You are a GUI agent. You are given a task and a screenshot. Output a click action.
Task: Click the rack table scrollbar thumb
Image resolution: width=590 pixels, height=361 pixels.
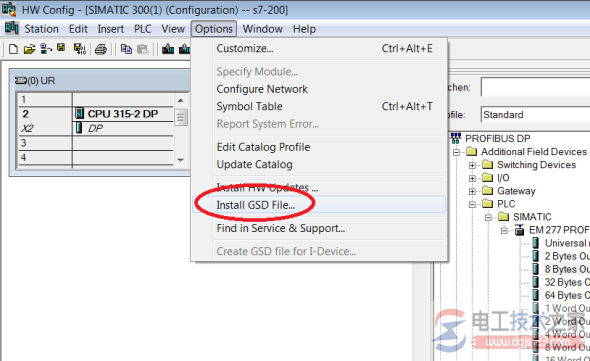pos(181,117)
